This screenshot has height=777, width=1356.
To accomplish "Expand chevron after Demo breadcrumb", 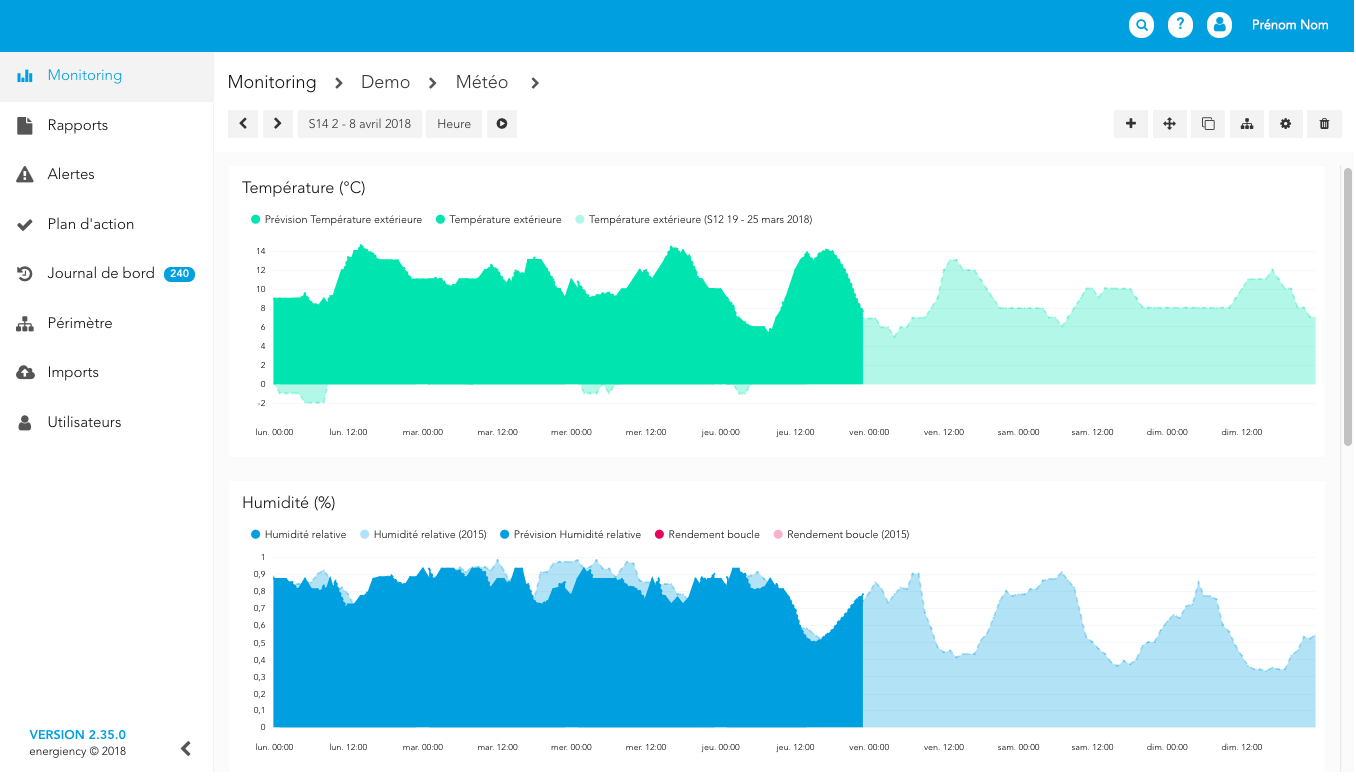I will point(433,83).
